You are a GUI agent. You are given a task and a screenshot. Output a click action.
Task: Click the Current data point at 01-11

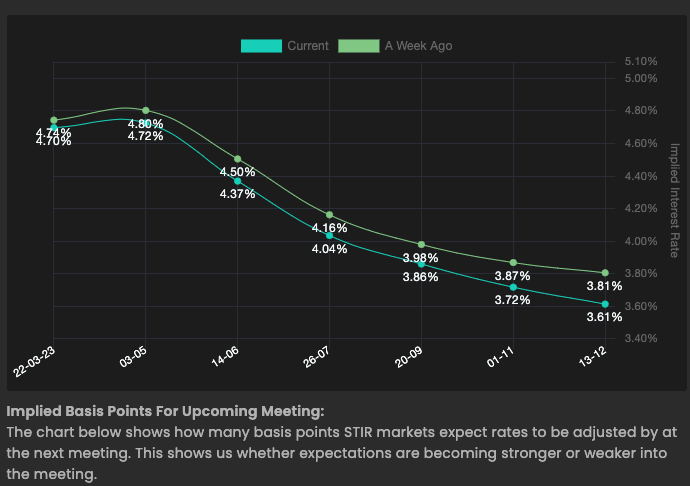click(x=513, y=287)
